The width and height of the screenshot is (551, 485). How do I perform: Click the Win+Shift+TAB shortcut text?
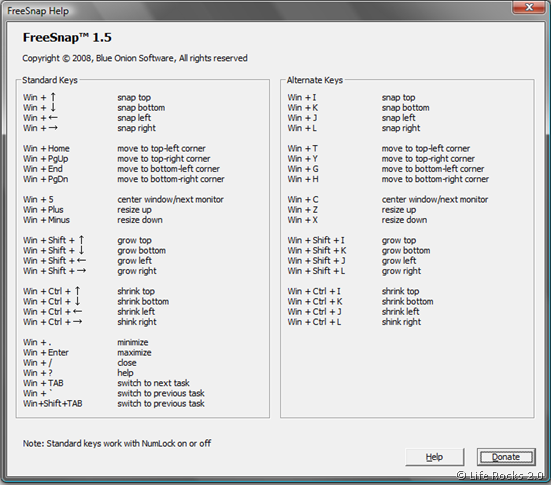tap(53, 403)
